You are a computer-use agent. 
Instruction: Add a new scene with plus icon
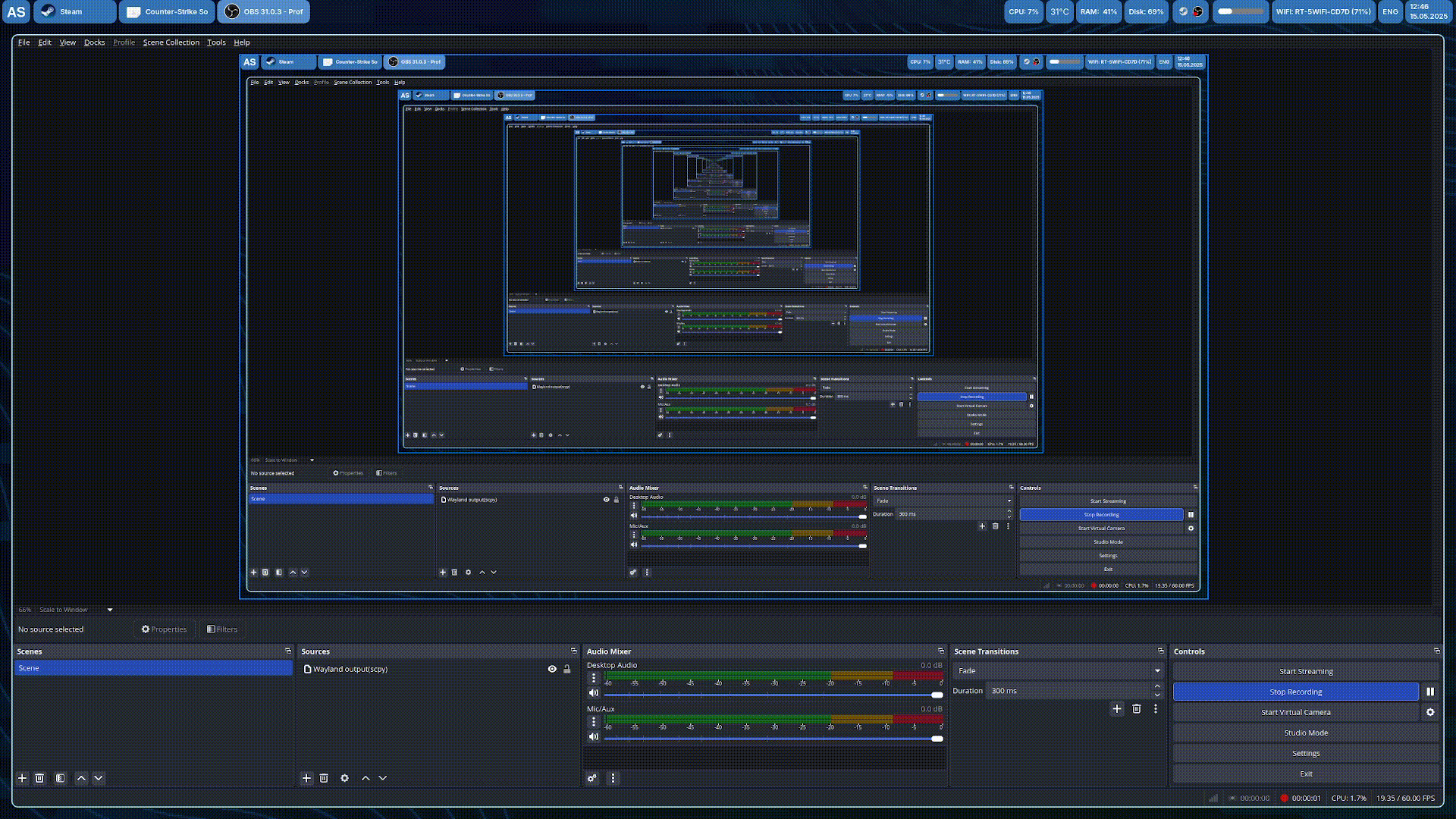(x=22, y=778)
